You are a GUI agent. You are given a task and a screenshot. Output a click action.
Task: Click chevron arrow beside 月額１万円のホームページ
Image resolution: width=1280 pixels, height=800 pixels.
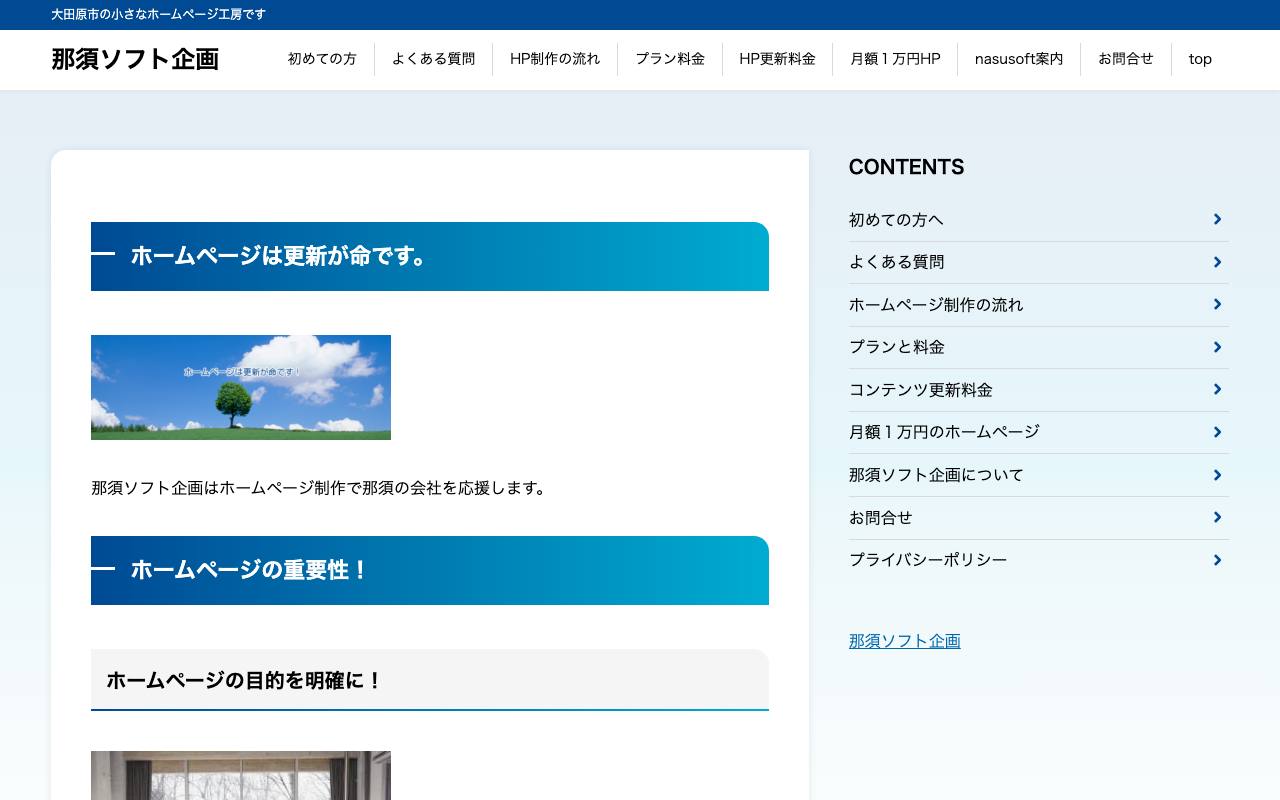coord(1217,432)
